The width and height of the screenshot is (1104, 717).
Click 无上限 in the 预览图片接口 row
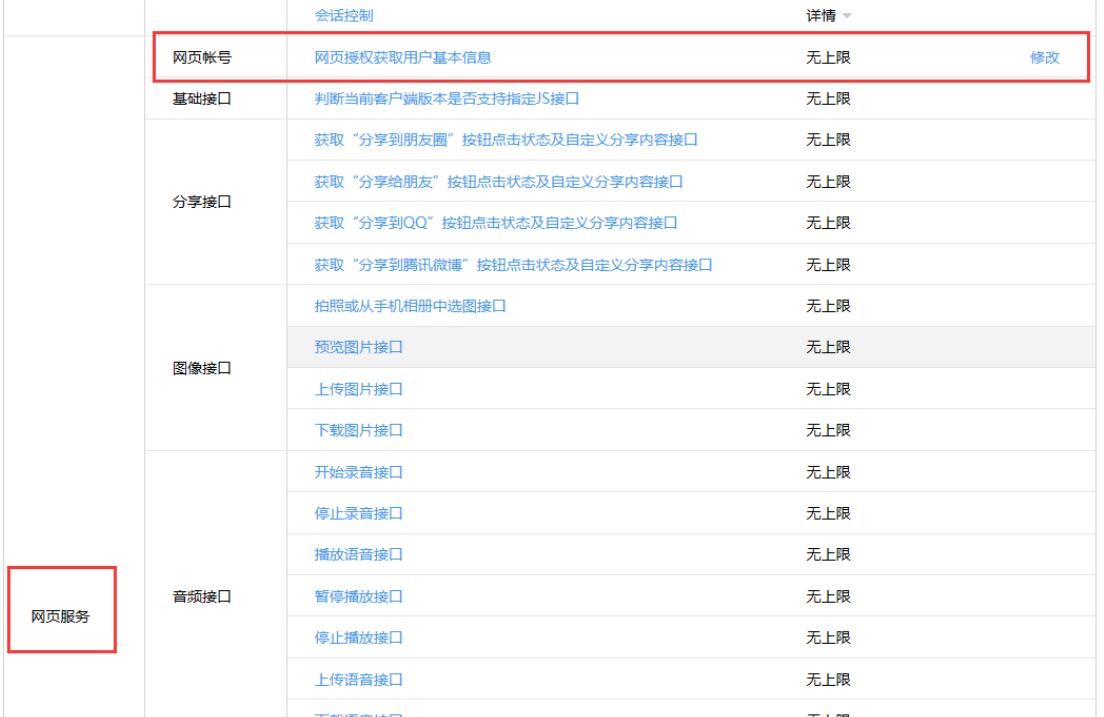click(828, 347)
